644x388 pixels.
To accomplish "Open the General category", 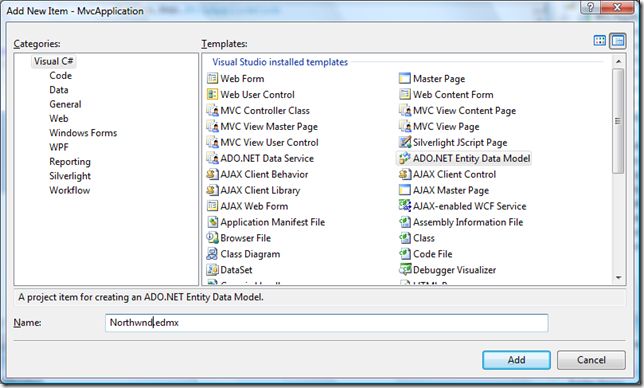I will [x=65, y=104].
